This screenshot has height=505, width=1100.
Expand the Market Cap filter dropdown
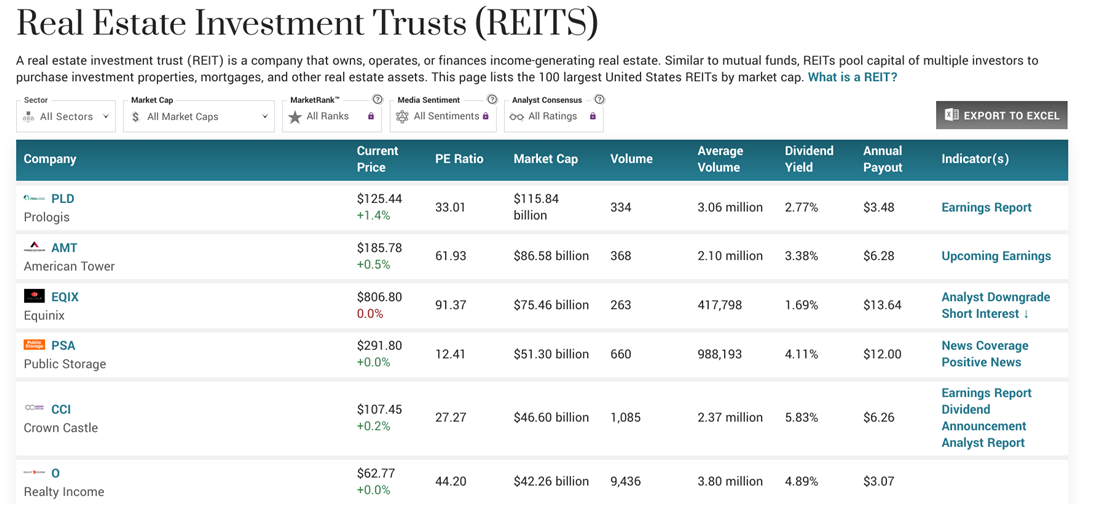(x=198, y=117)
